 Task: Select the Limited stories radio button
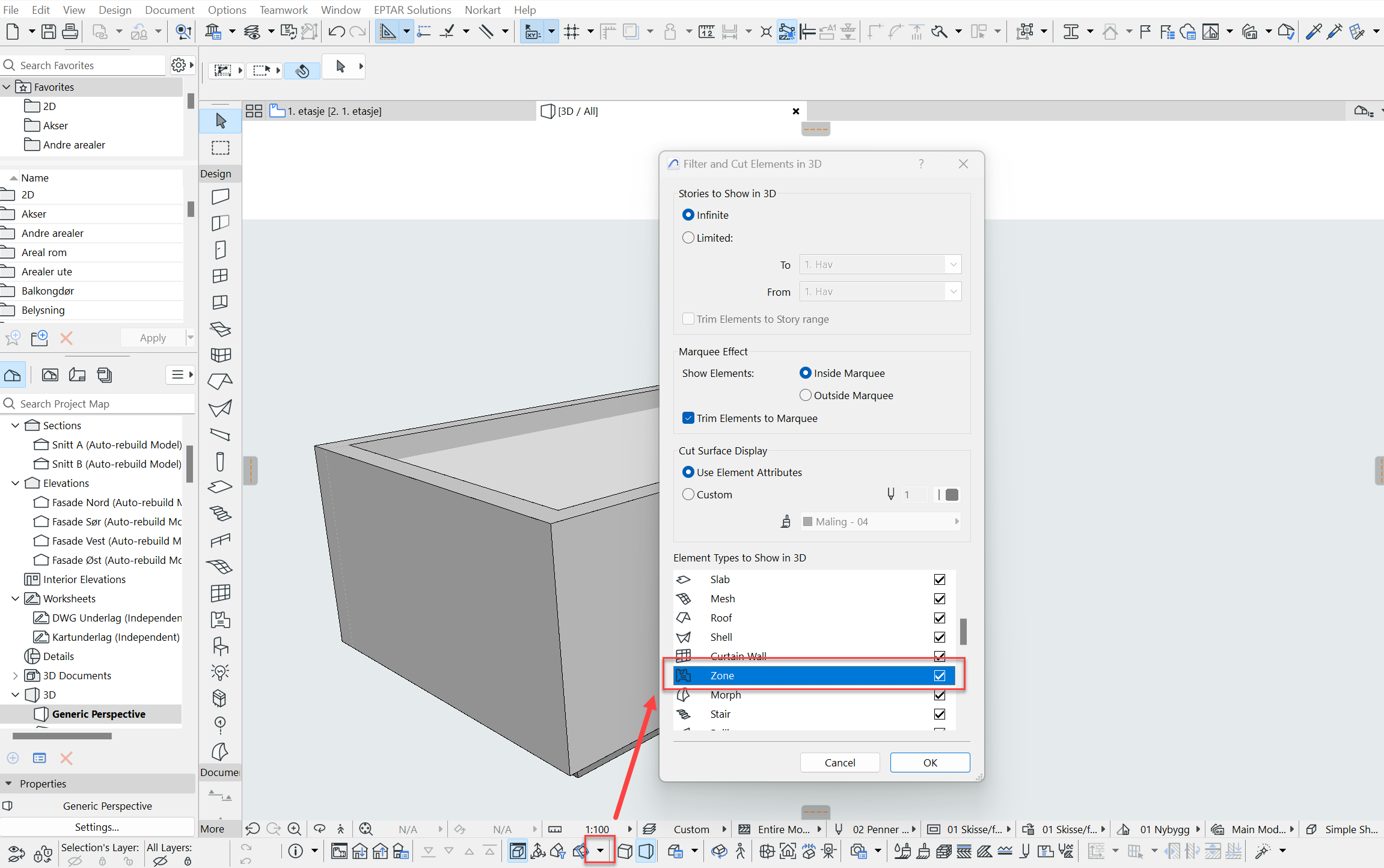[688, 237]
